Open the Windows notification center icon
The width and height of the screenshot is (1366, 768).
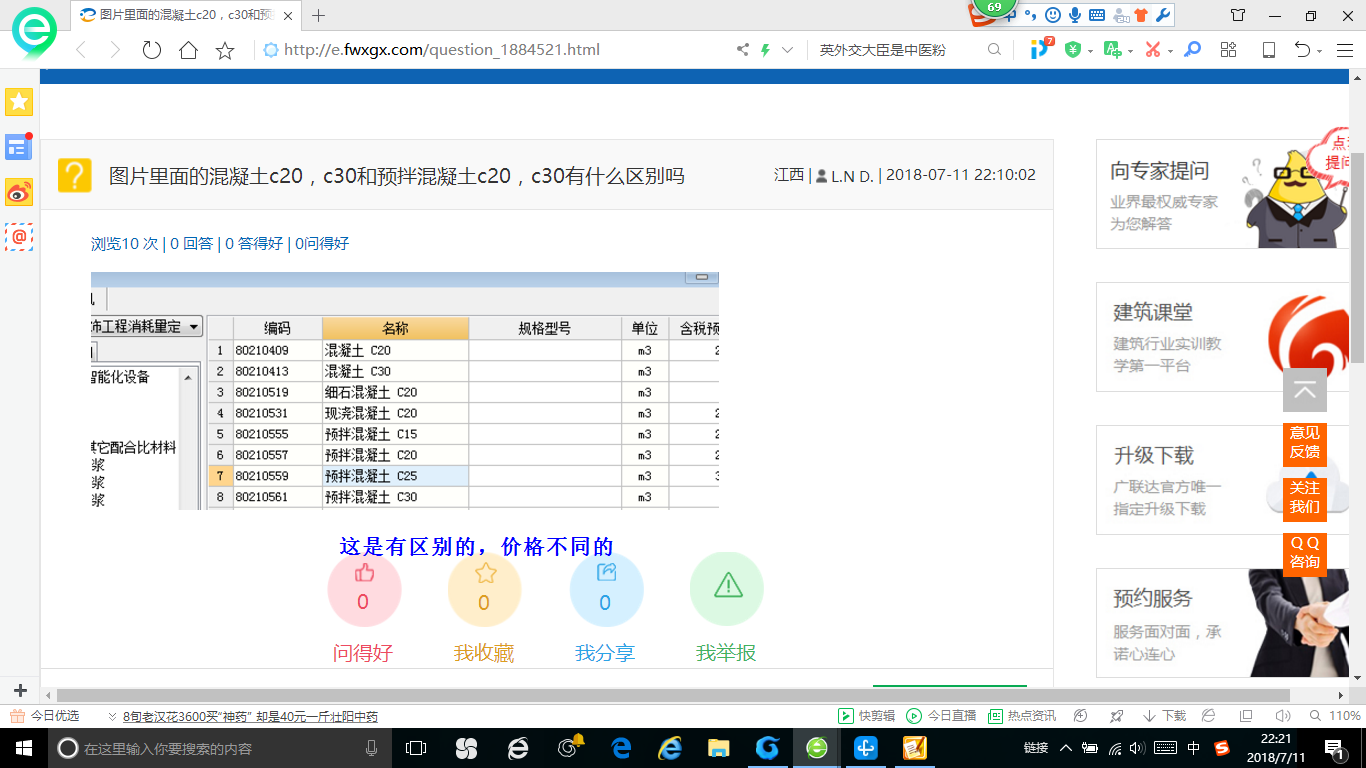[x=1334, y=748]
